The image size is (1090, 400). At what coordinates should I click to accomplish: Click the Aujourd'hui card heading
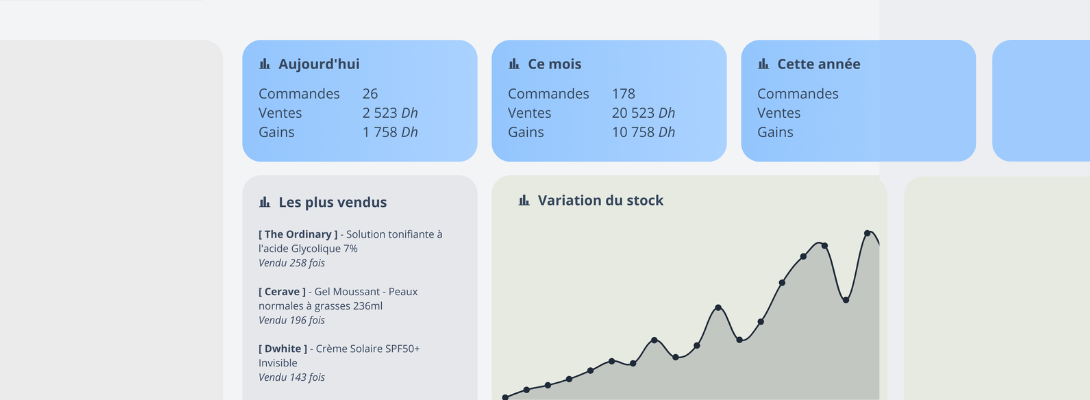point(319,64)
